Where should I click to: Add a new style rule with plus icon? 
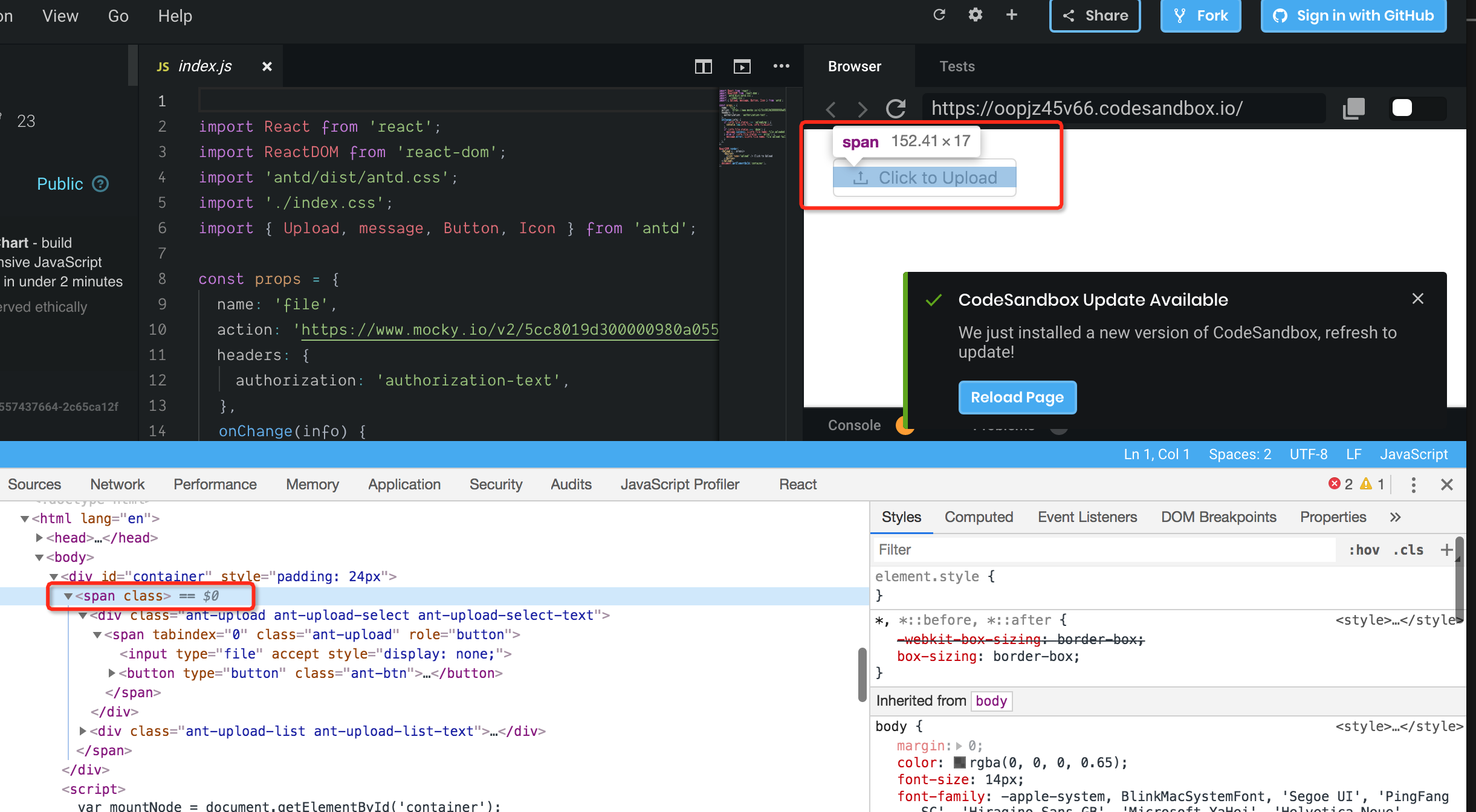pos(1446,550)
